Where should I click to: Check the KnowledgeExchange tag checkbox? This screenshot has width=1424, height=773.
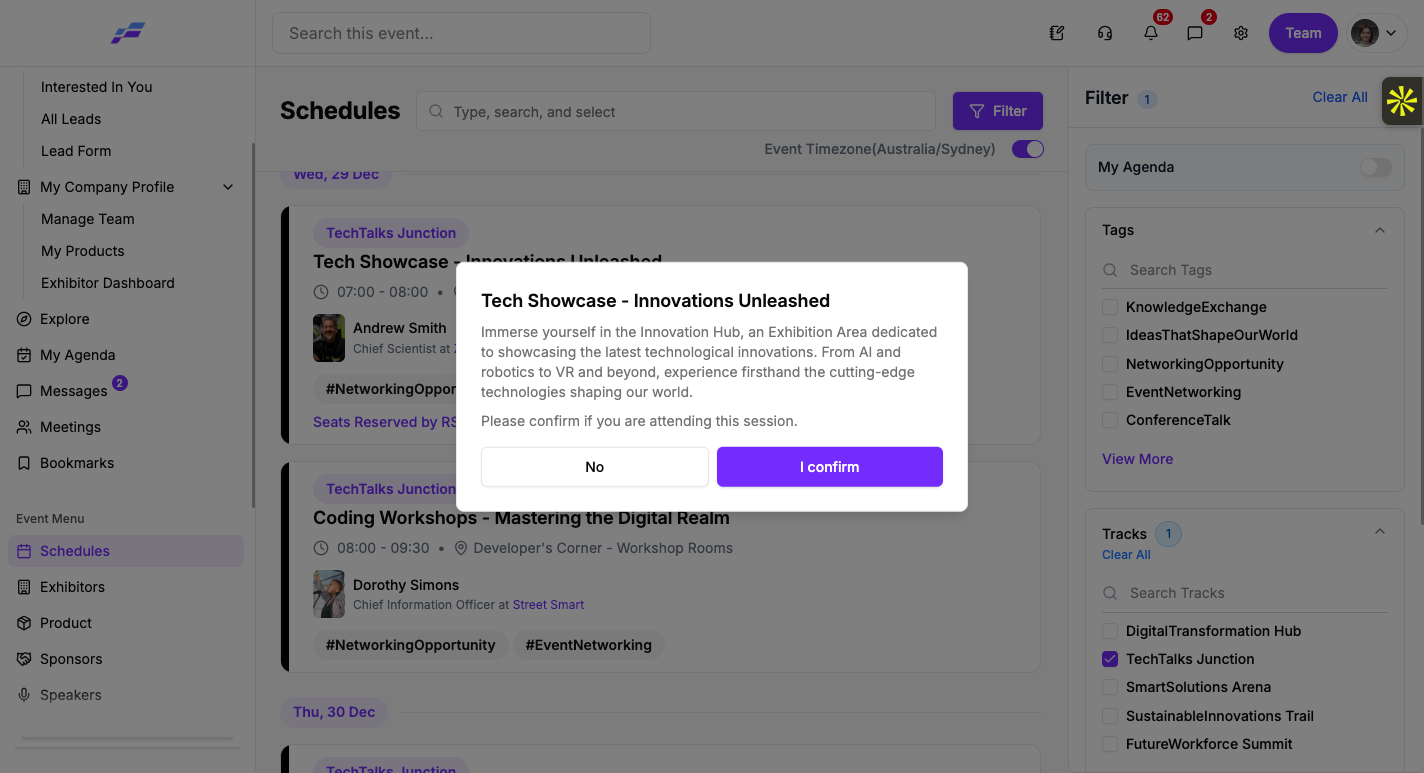coord(1110,307)
